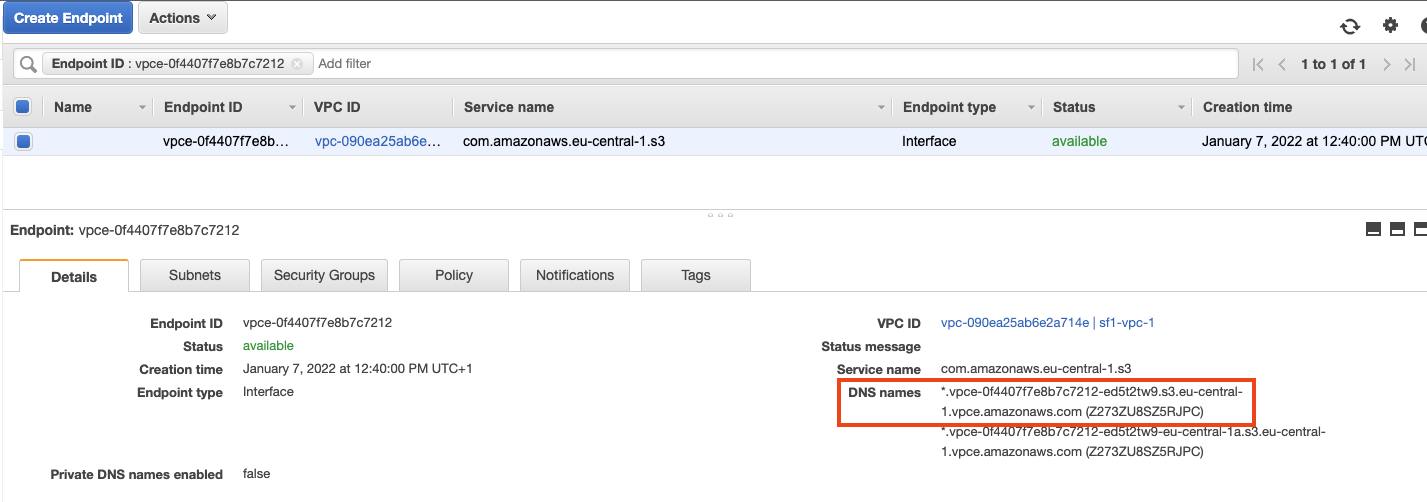Switch to the Tags tab
The height and width of the screenshot is (502, 1427).
[696, 275]
